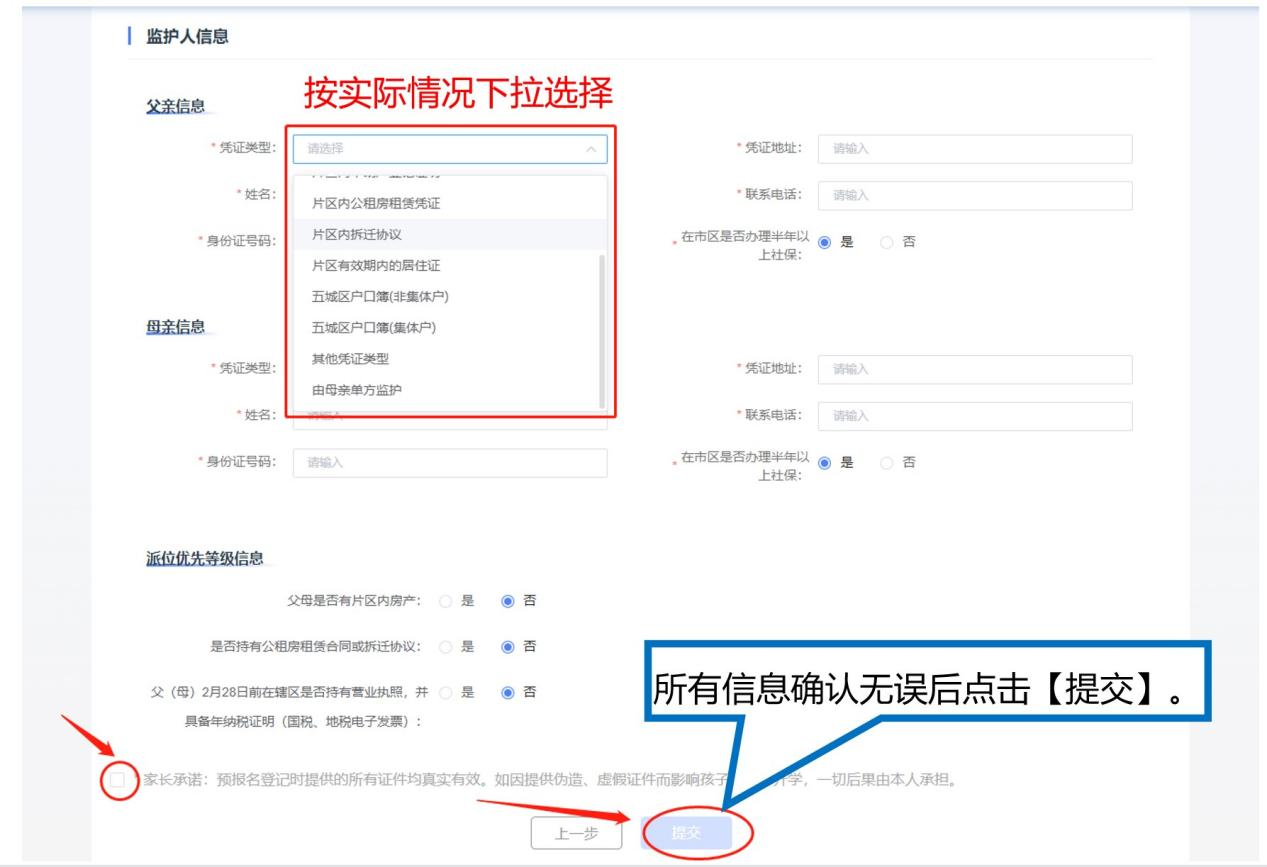
Task: Select 由母亲单方监护 option
Action: click(357, 390)
